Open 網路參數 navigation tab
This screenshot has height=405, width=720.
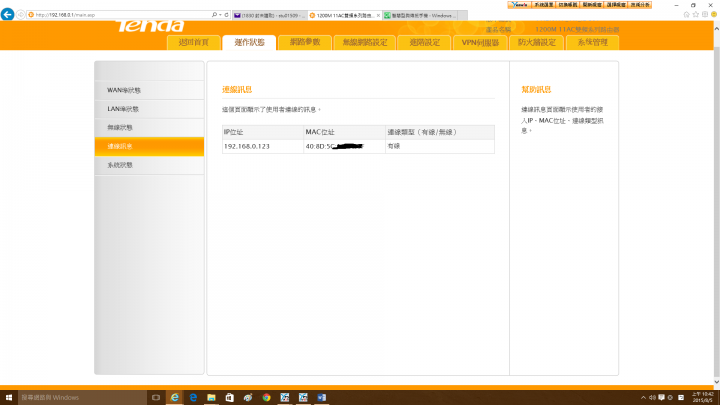pyautogui.click(x=305, y=42)
